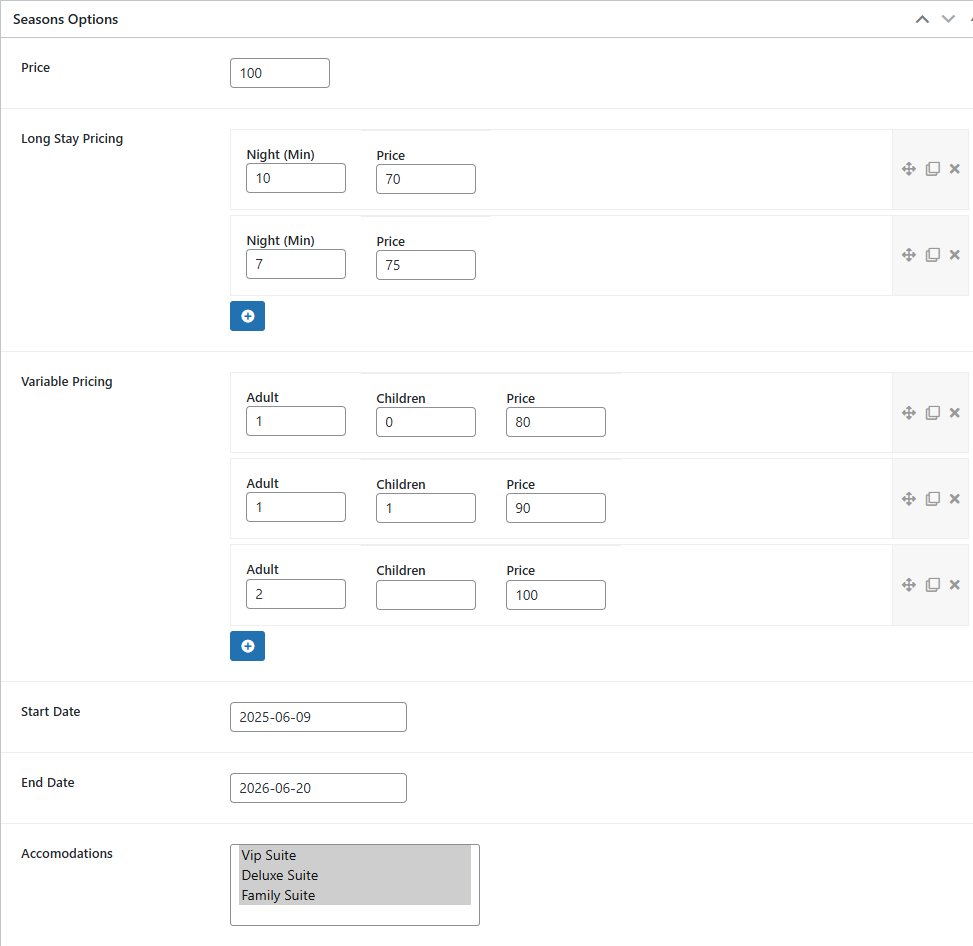
Task: Duplicate the 10-night long stay pricing row
Action: (932, 169)
